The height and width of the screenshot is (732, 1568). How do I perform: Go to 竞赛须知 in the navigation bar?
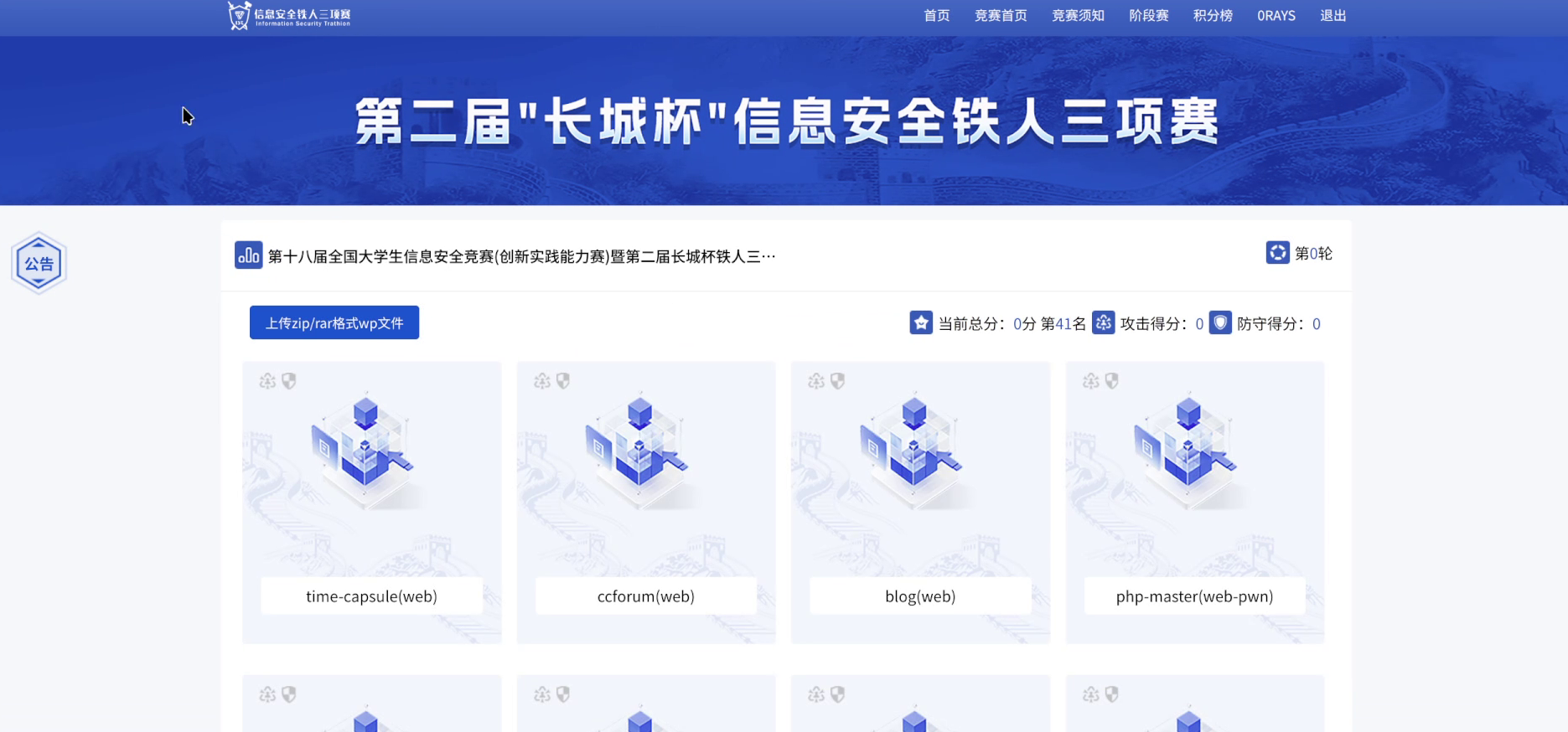coord(1078,16)
